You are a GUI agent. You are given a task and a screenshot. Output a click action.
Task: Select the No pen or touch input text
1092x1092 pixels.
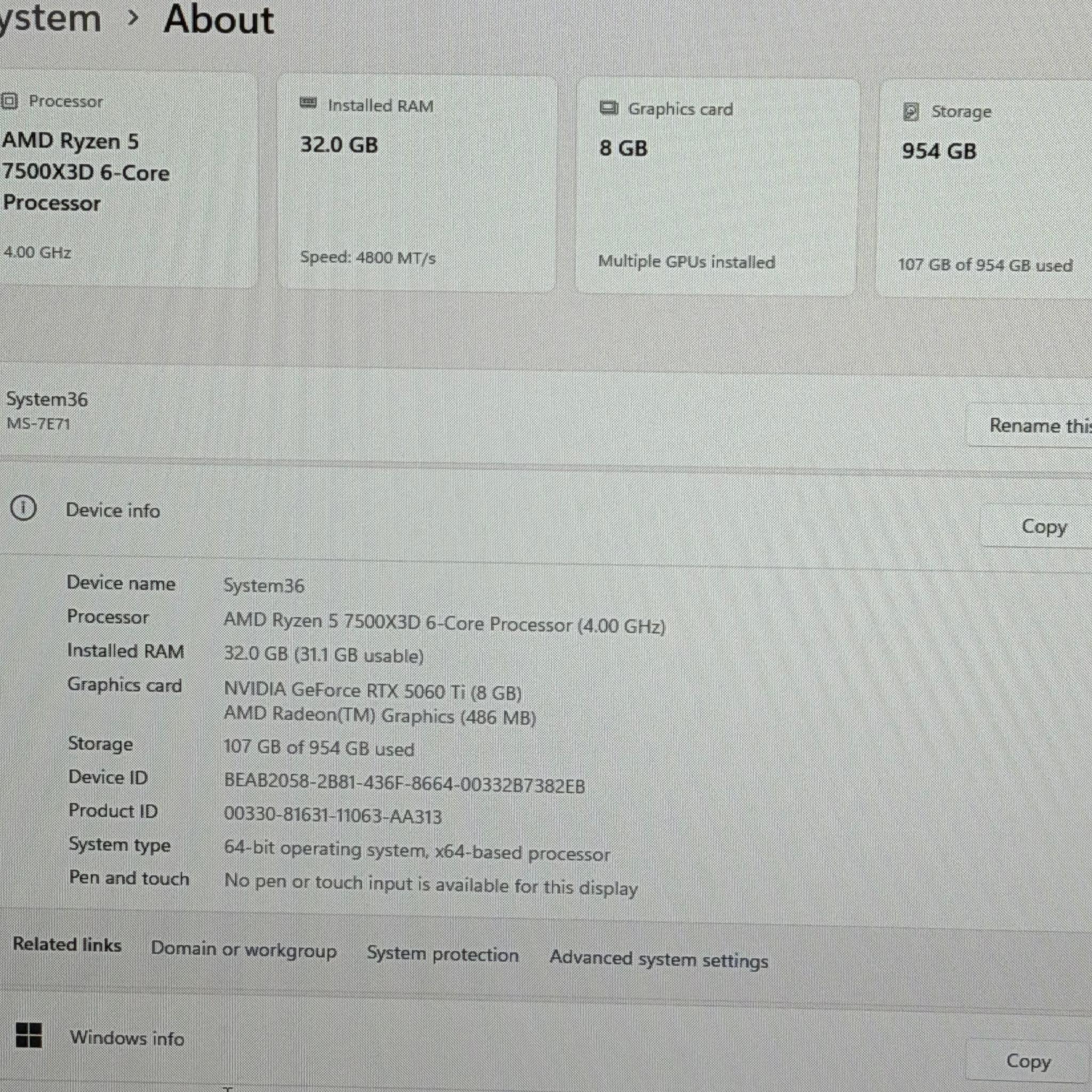tap(431, 885)
